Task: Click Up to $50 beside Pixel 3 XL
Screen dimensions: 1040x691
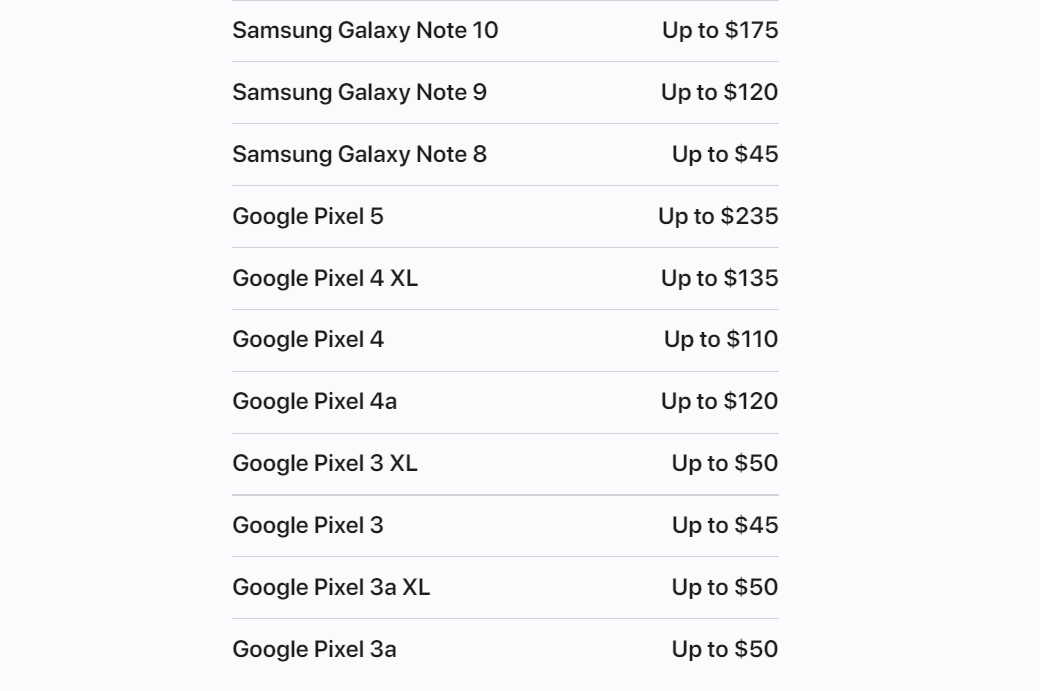Action: point(725,463)
